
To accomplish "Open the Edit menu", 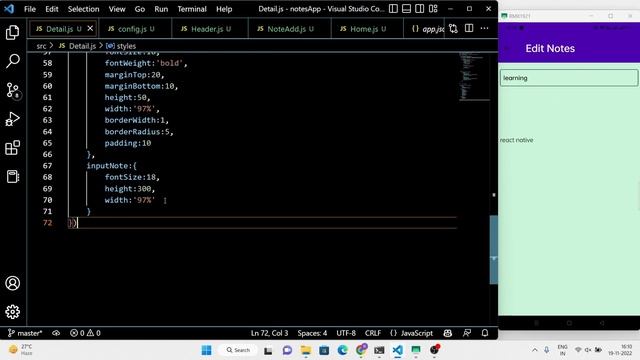I will tap(51, 9).
